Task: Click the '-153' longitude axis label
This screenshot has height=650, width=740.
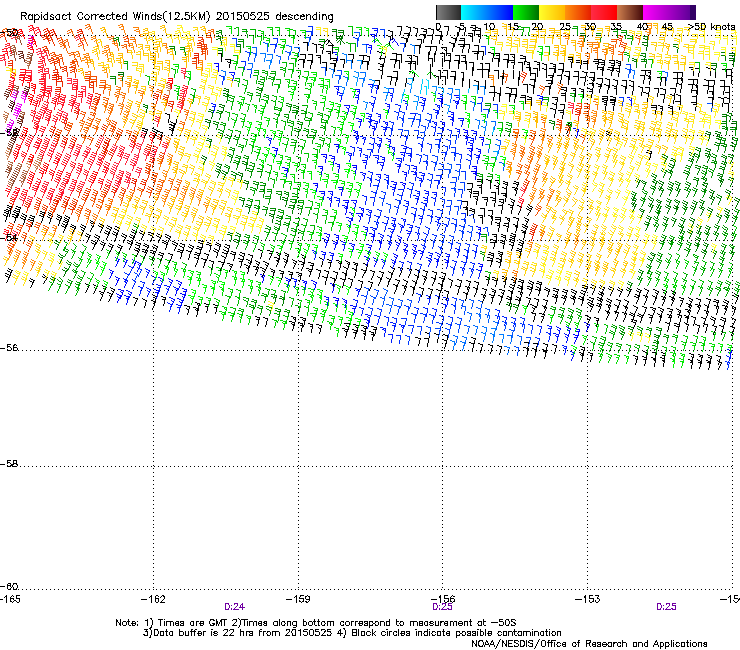Action: click(588, 599)
